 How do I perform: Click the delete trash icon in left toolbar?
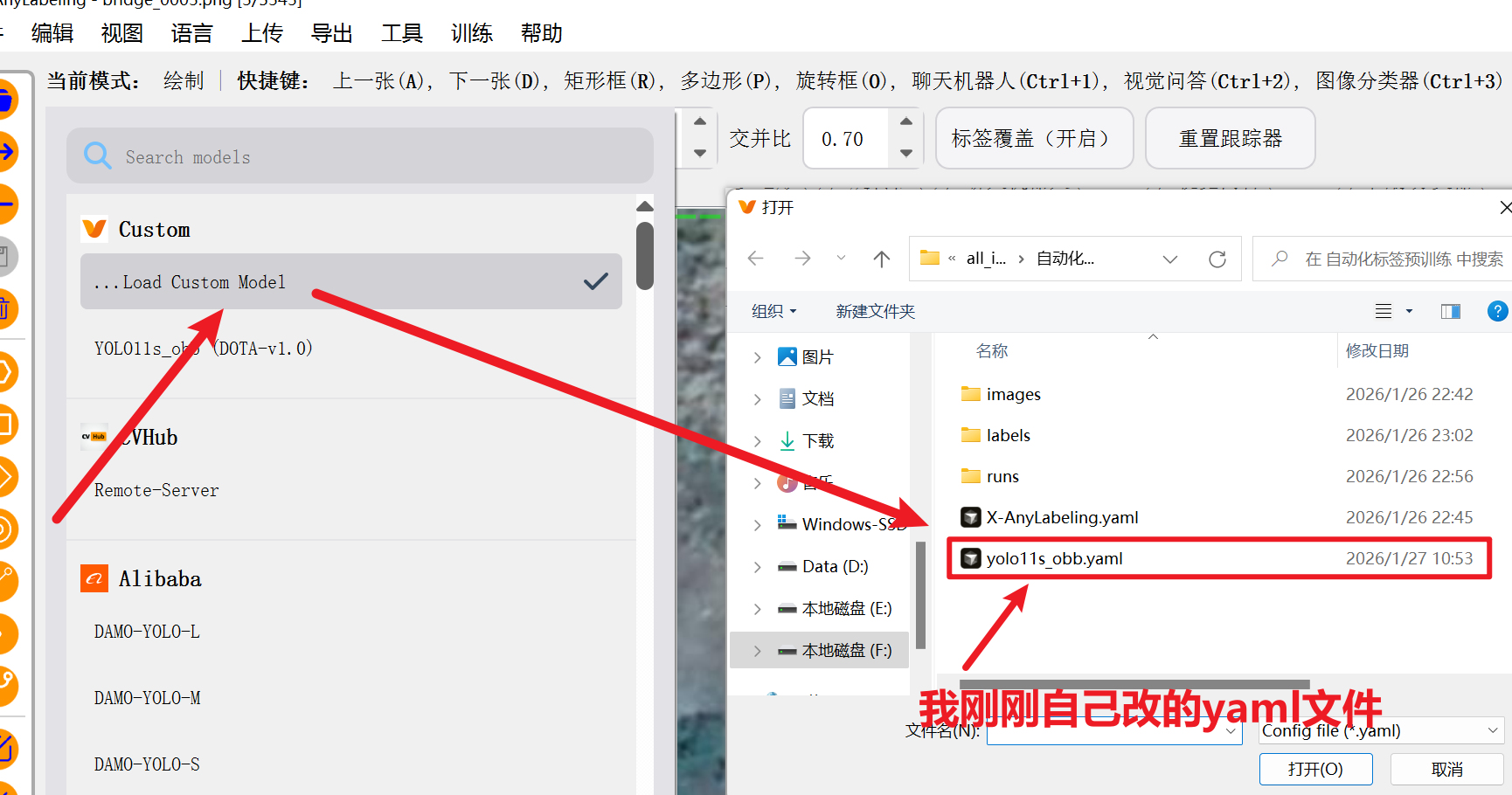[5, 309]
